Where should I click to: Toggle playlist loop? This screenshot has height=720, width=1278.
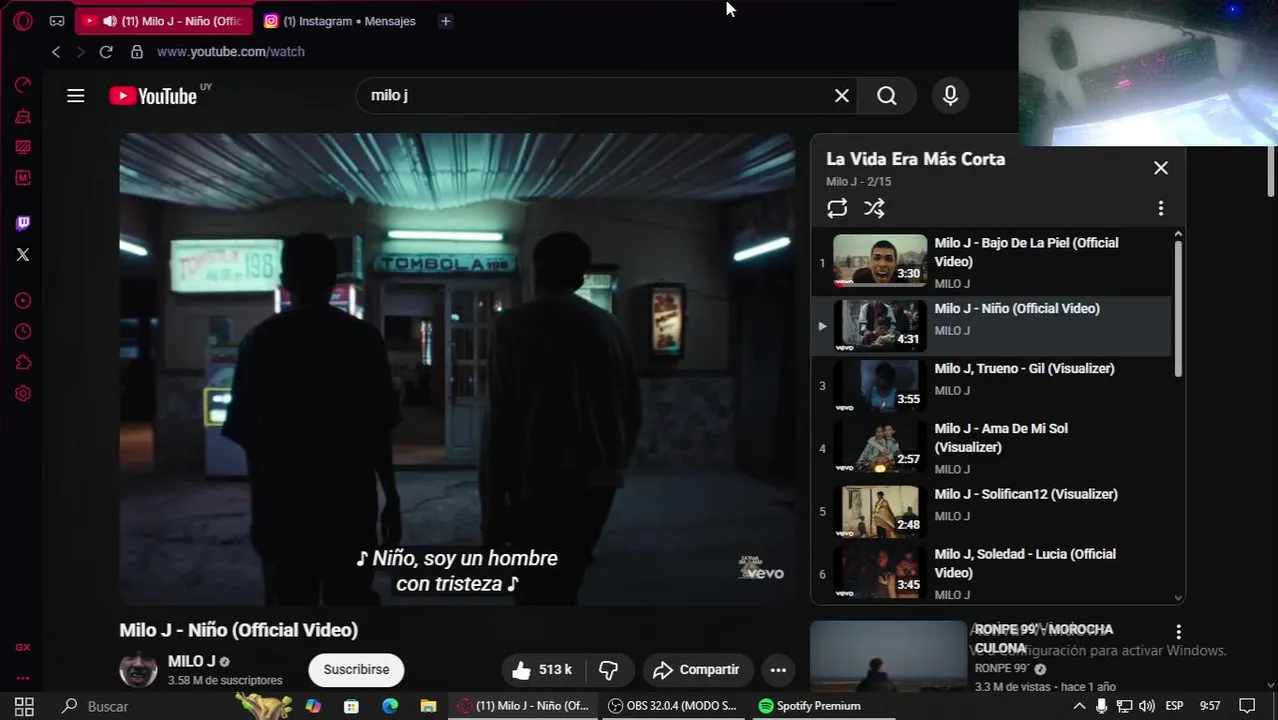pyautogui.click(x=837, y=208)
